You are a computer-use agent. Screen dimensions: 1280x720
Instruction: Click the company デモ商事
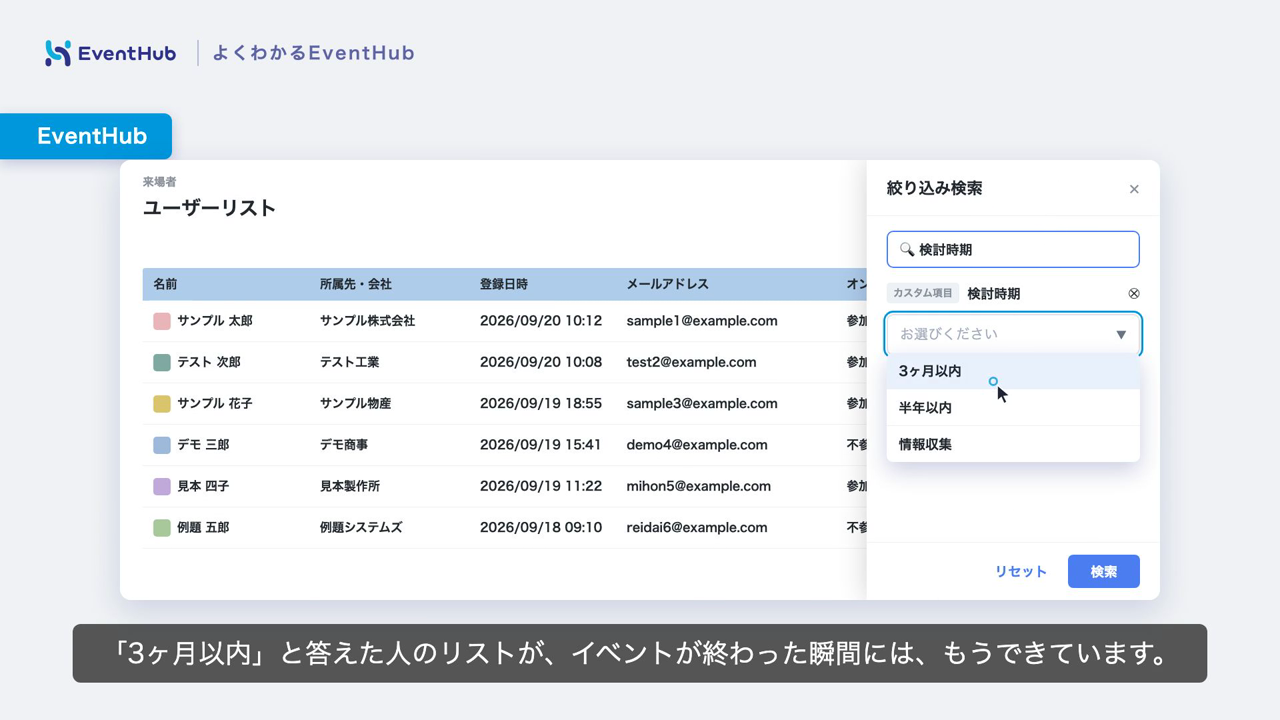[344, 445]
